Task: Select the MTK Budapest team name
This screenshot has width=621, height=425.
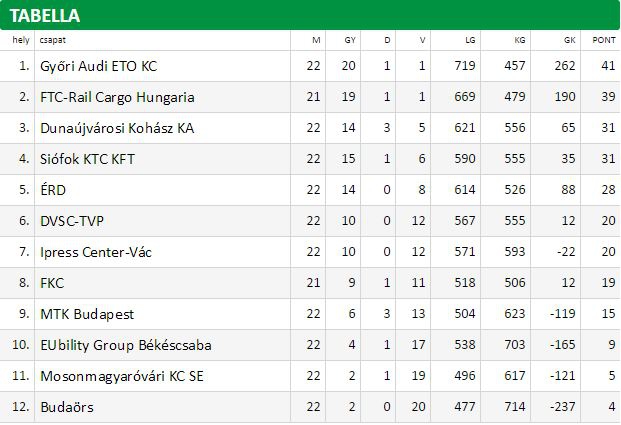Action: point(87,314)
